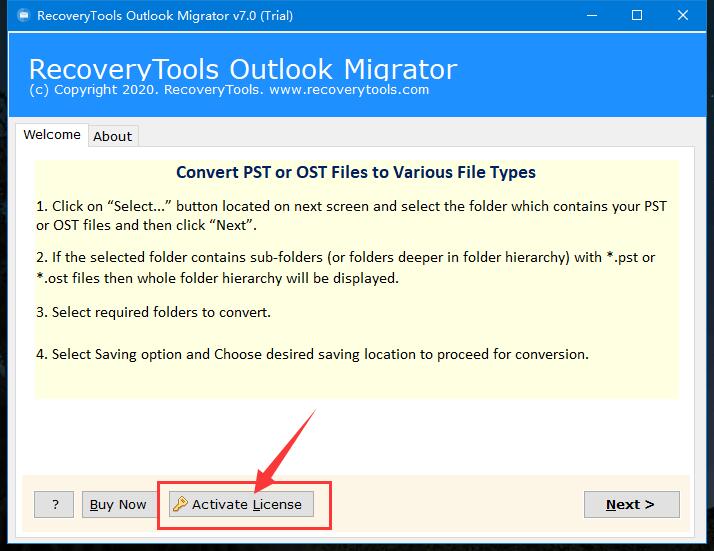This screenshot has width=714, height=551.
Task: Click instruction step 1 about Select button
Action: click(351, 215)
